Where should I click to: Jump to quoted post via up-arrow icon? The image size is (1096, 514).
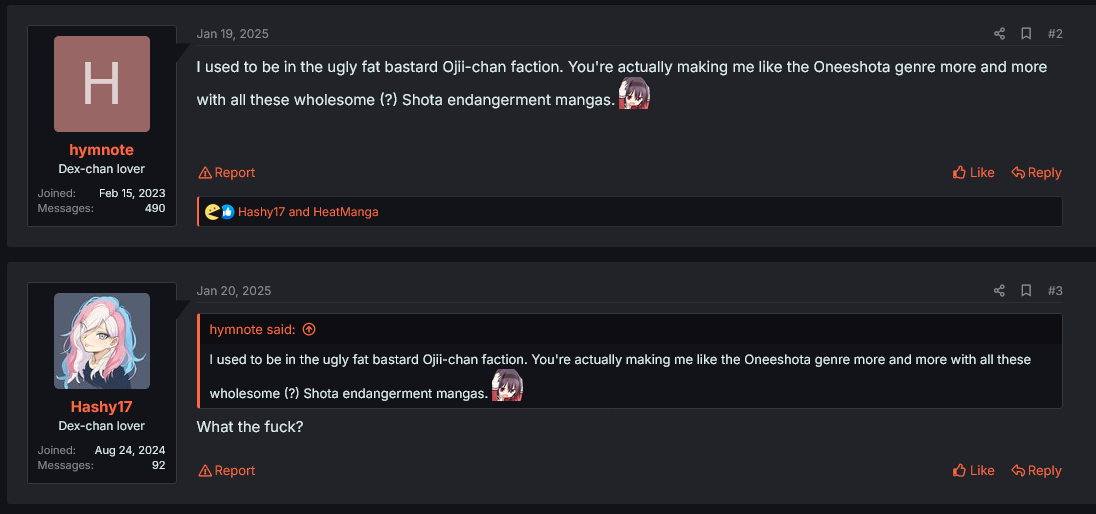tap(309, 330)
